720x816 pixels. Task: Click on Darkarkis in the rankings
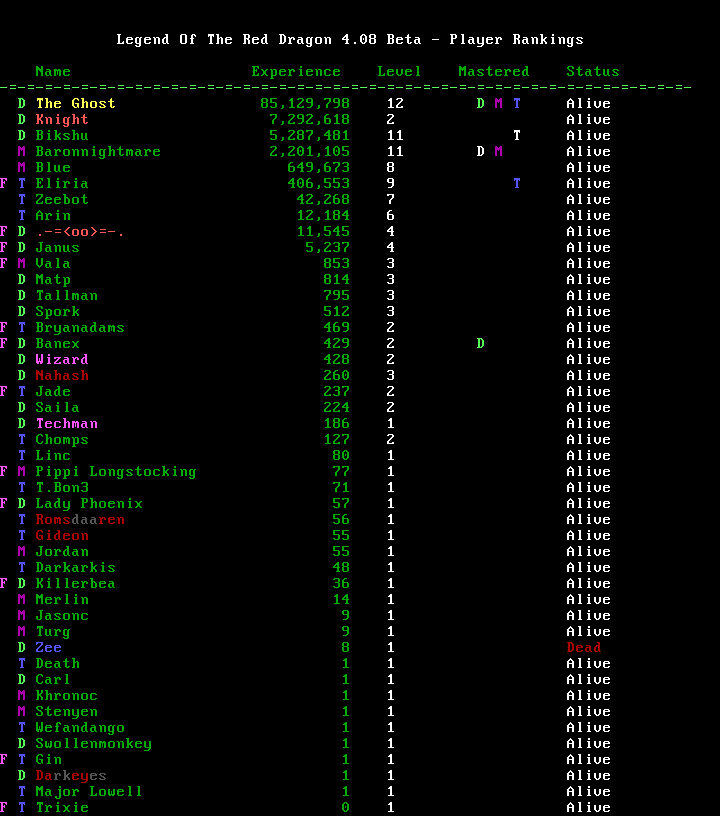click(x=75, y=568)
